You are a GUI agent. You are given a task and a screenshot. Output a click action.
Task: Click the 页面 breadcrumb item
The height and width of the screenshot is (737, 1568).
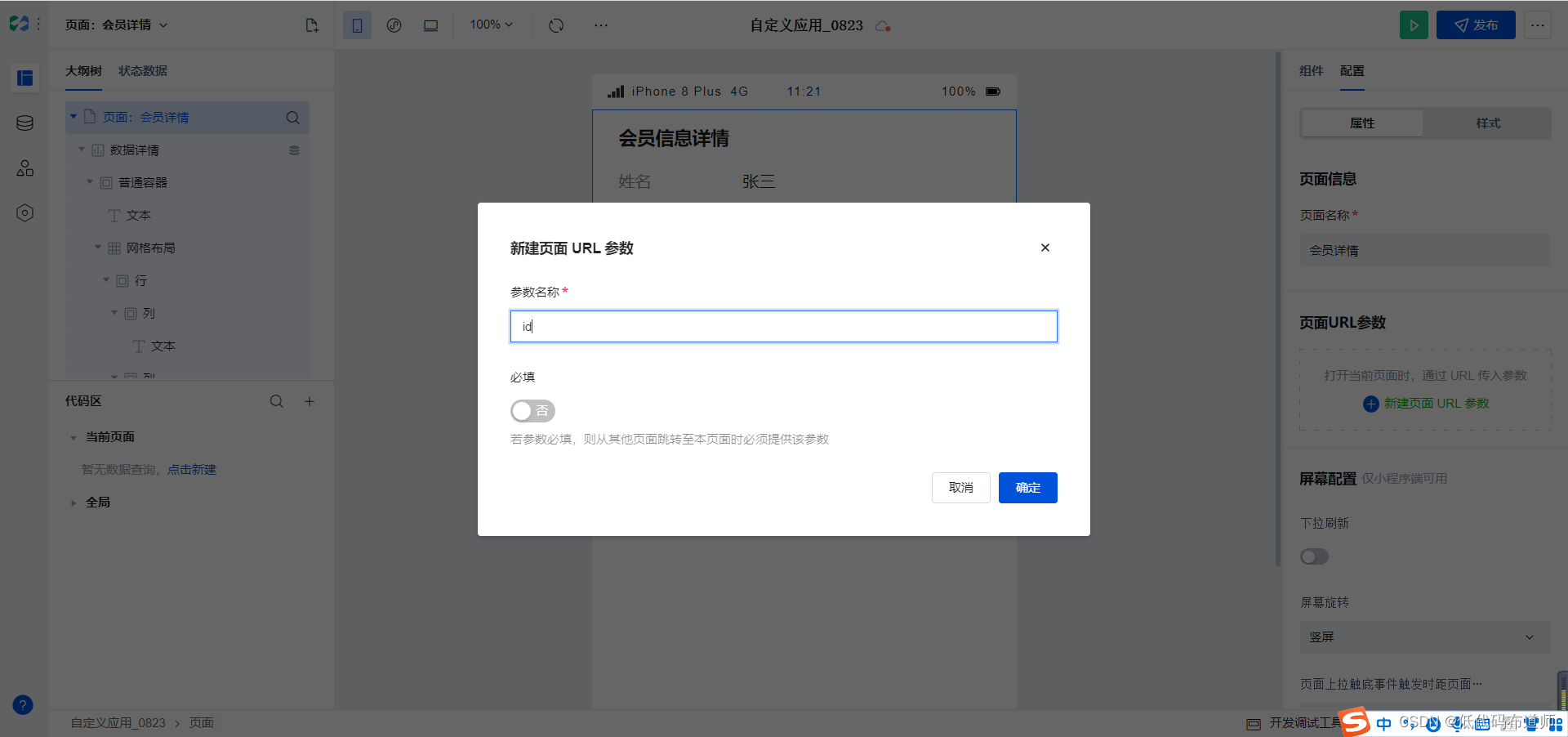(202, 723)
